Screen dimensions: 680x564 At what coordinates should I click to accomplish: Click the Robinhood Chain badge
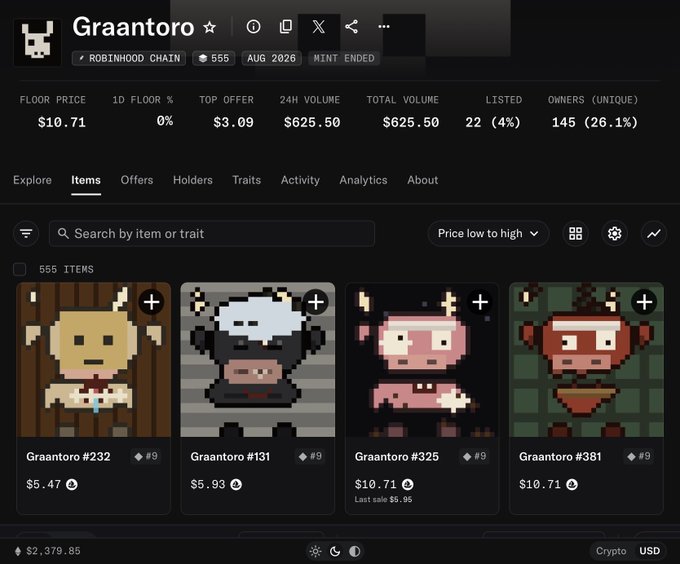pos(129,58)
